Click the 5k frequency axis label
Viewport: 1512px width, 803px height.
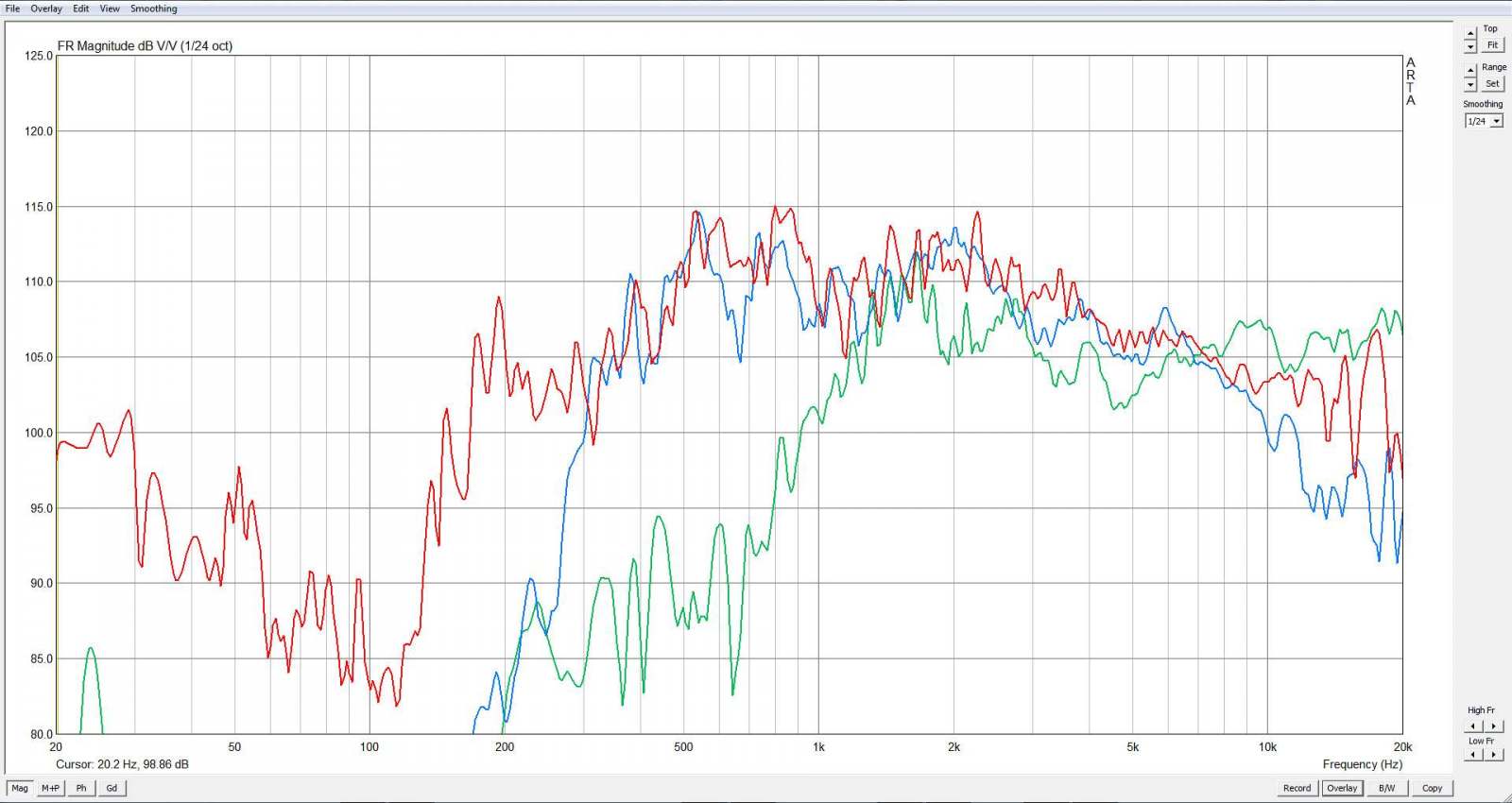[1132, 747]
